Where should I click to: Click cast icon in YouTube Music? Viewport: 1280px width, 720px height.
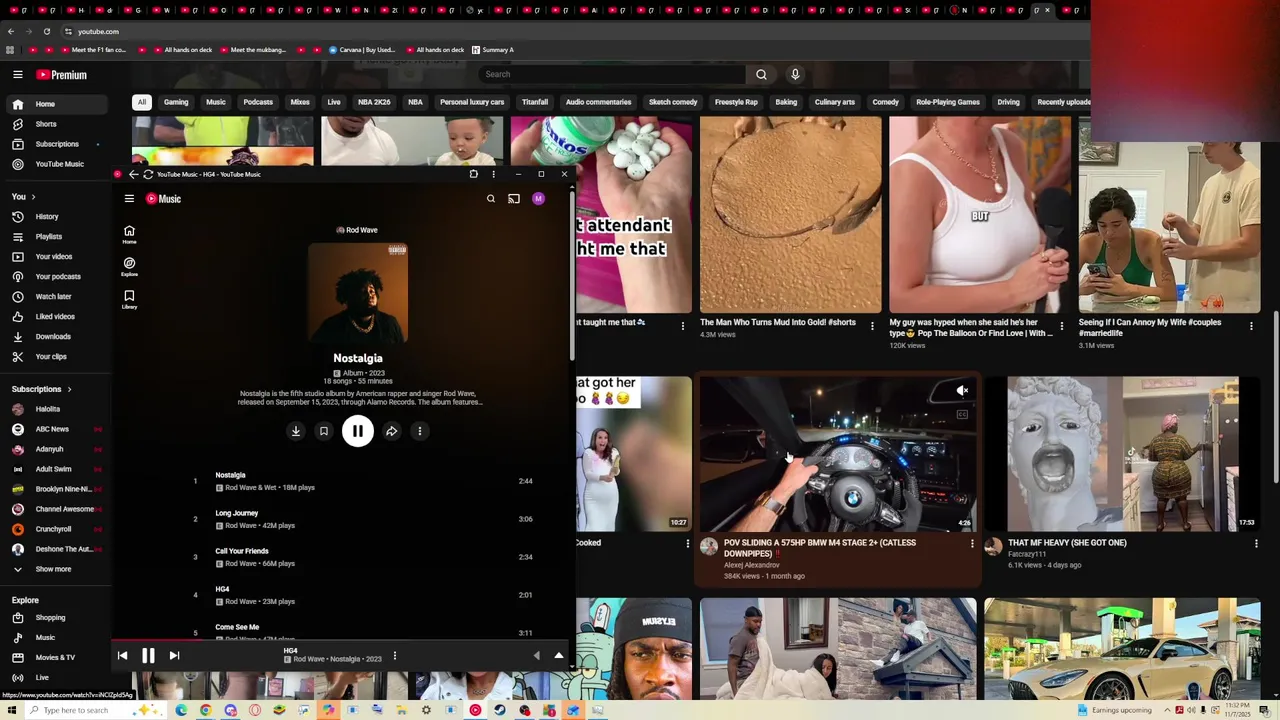click(x=514, y=199)
